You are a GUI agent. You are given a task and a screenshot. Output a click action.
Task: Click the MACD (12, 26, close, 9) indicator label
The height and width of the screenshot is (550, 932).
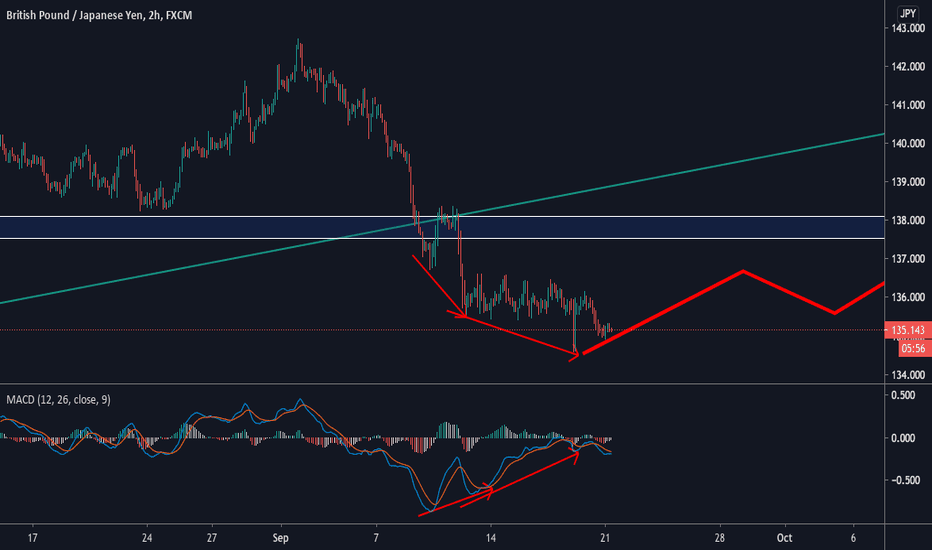point(58,400)
